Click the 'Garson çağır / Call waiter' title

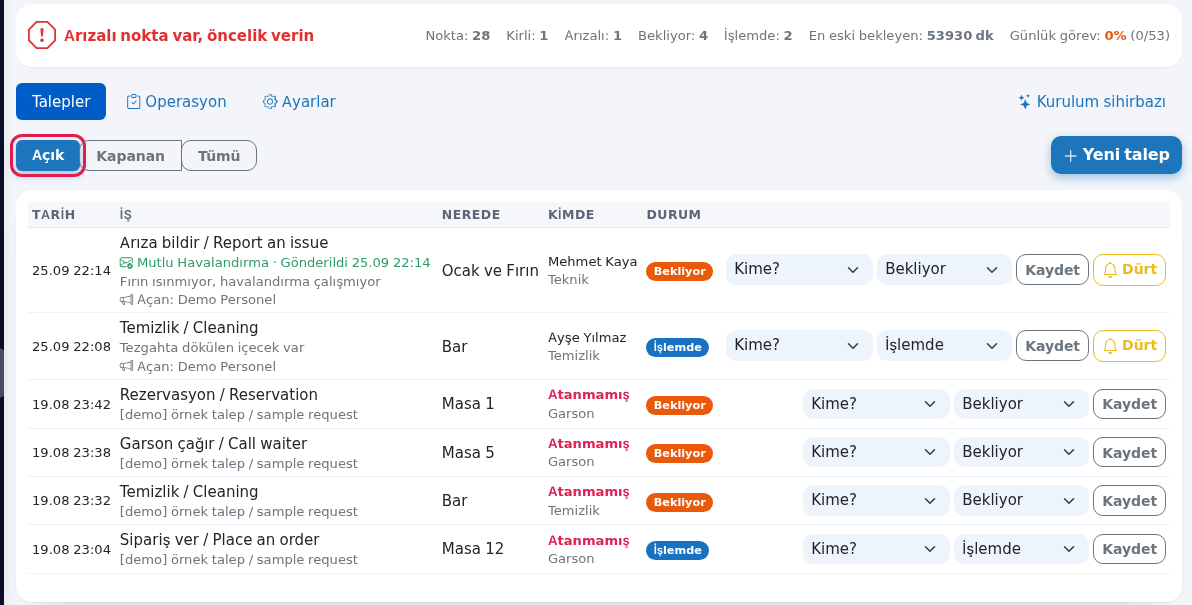coord(214,444)
